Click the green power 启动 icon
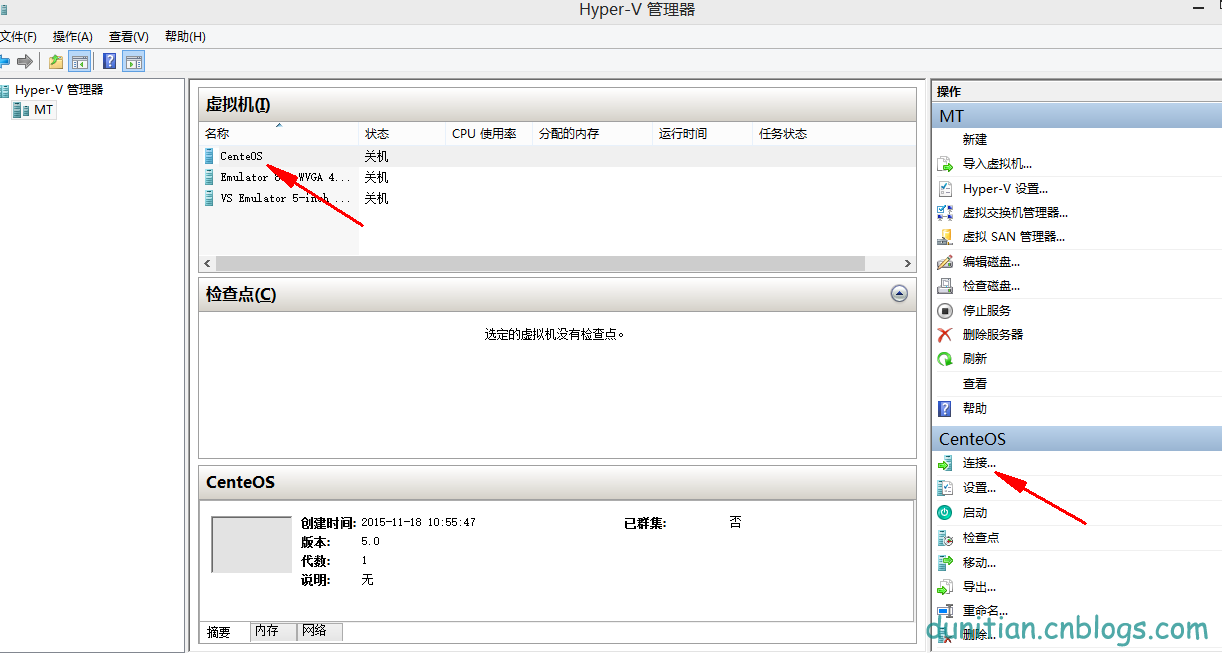This screenshot has height=653, width=1222. 945,512
